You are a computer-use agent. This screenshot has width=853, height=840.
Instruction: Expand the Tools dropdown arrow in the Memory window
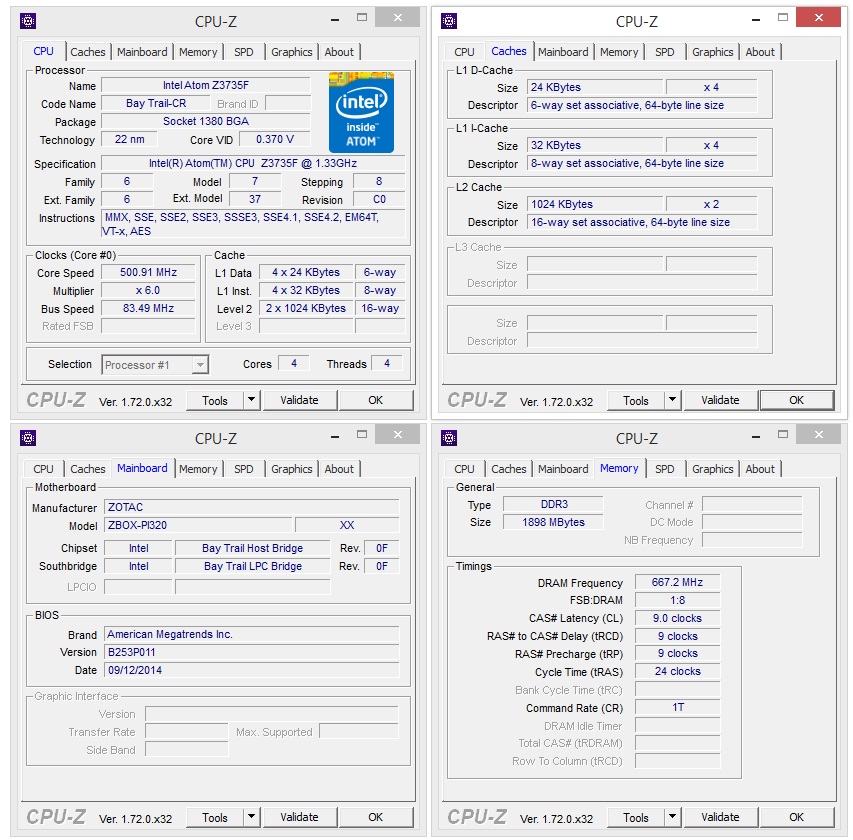[x=672, y=817]
